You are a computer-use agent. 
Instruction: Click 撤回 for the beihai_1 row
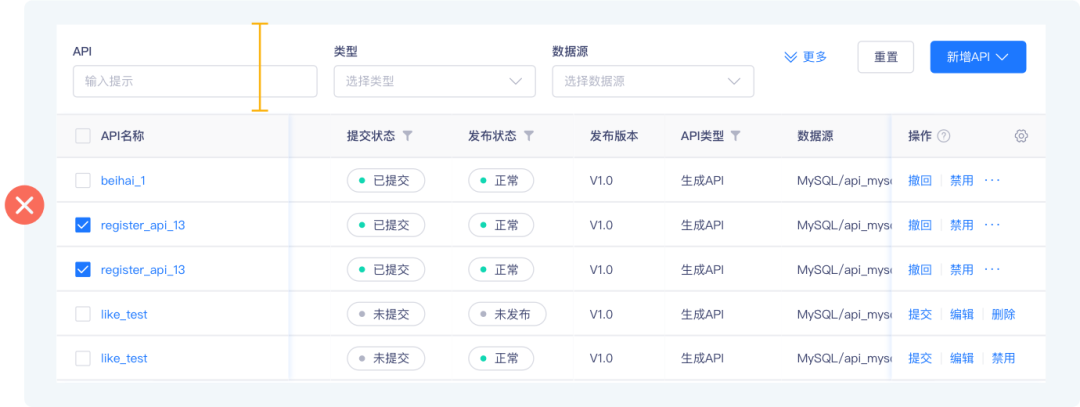[x=919, y=181]
